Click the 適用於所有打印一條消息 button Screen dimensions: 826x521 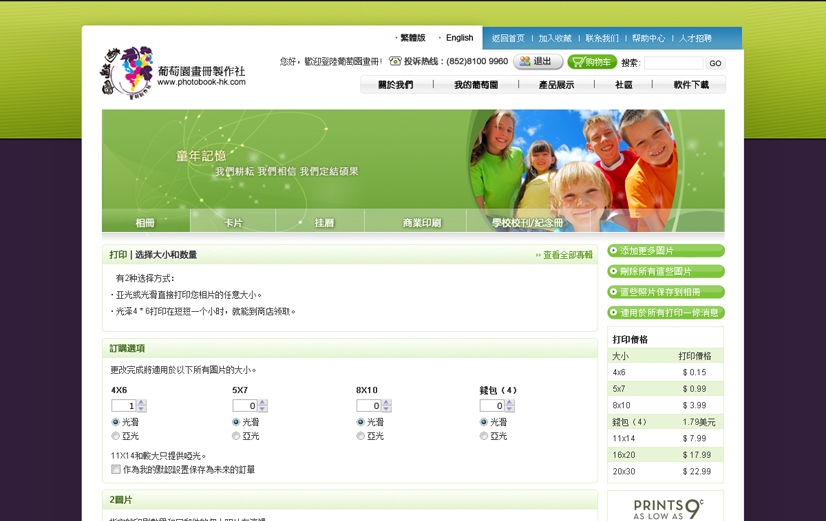(x=665, y=313)
